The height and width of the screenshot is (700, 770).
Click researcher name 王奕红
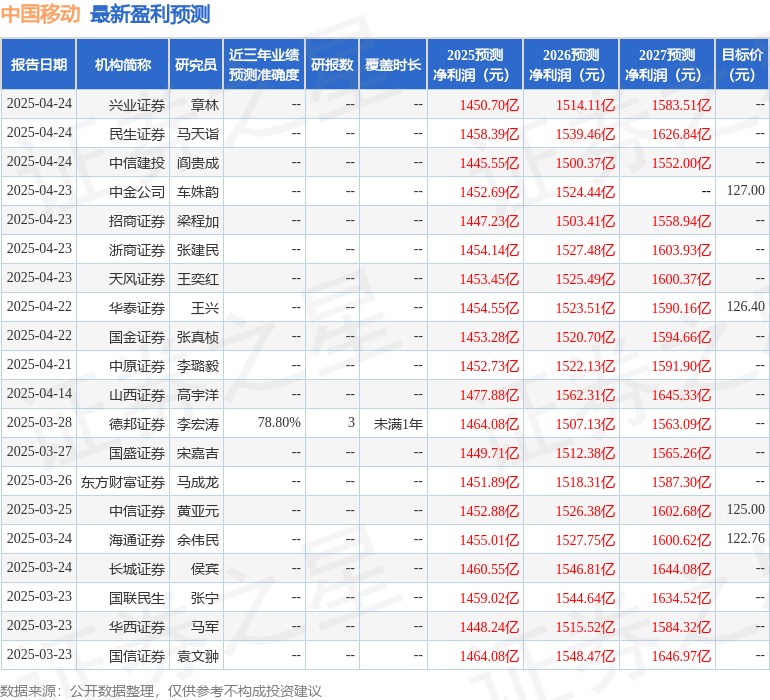click(198, 279)
